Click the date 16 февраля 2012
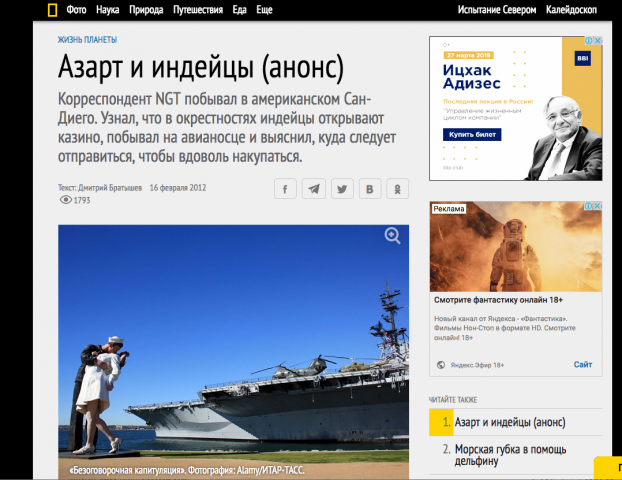The height and width of the screenshot is (480, 622). 178,188
